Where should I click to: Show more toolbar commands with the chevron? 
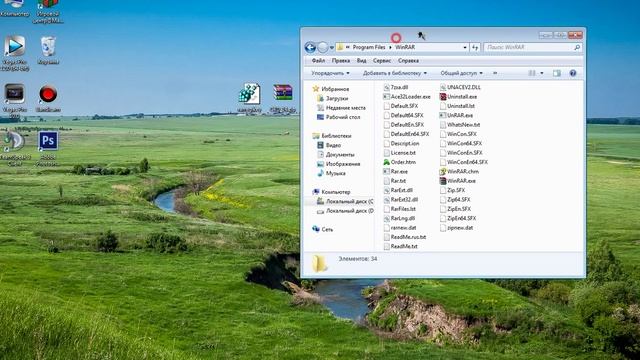pos(495,73)
